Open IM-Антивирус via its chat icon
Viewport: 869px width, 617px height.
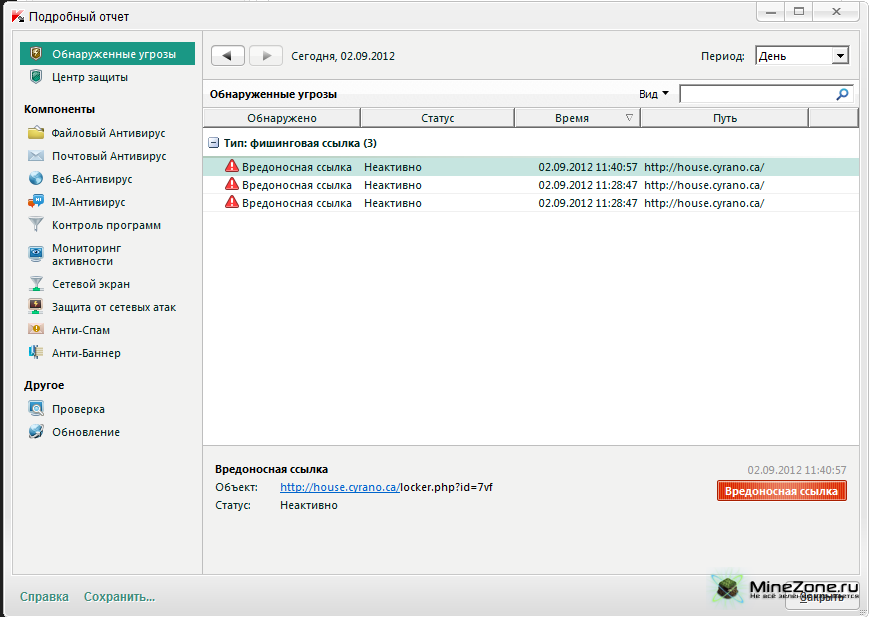(x=36, y=202)
